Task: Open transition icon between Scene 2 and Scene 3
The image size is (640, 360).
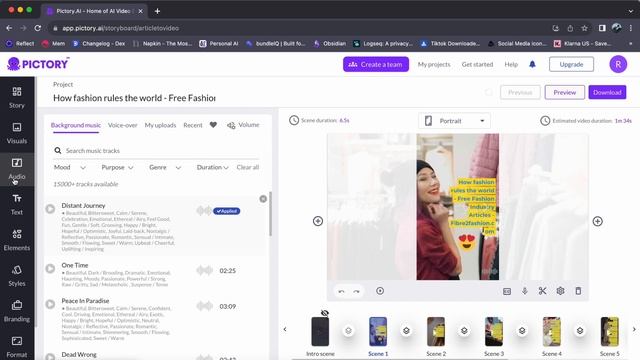Action: [x=464, y=331]
